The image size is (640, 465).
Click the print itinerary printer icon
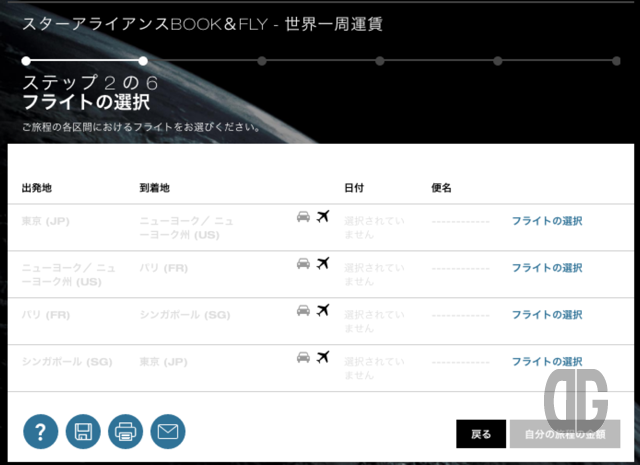click(x=125, y=432)
